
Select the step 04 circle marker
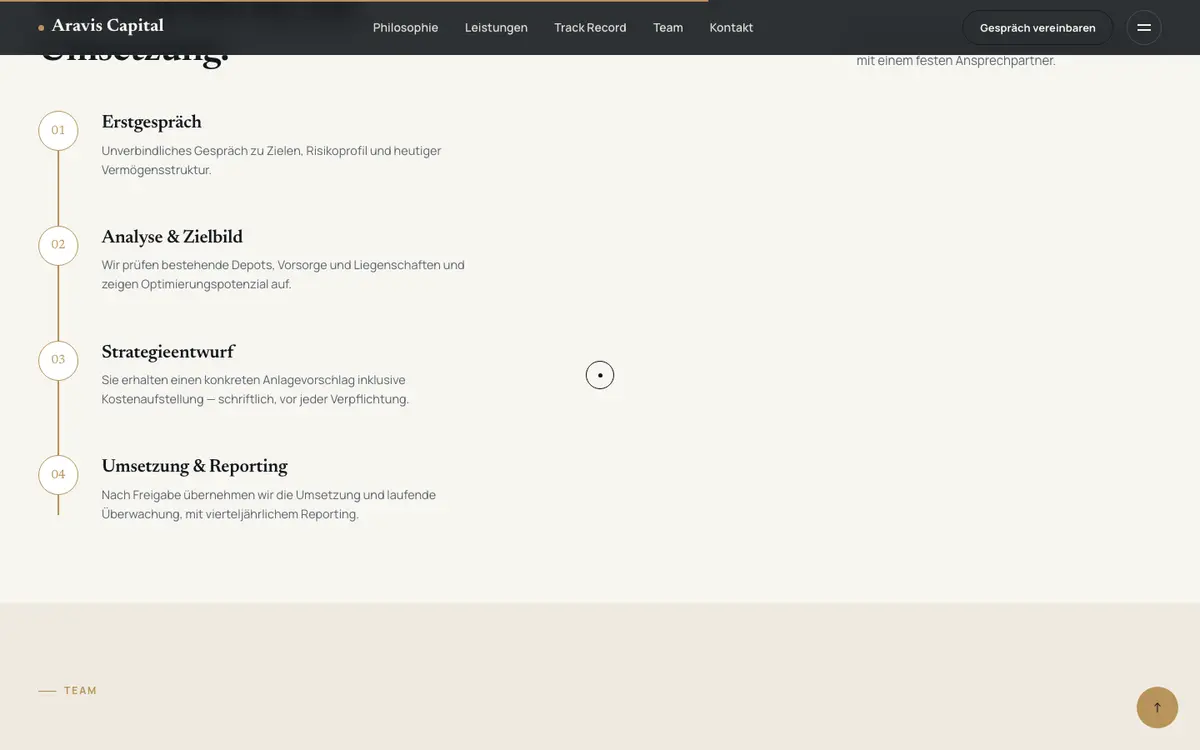point(58,474)
